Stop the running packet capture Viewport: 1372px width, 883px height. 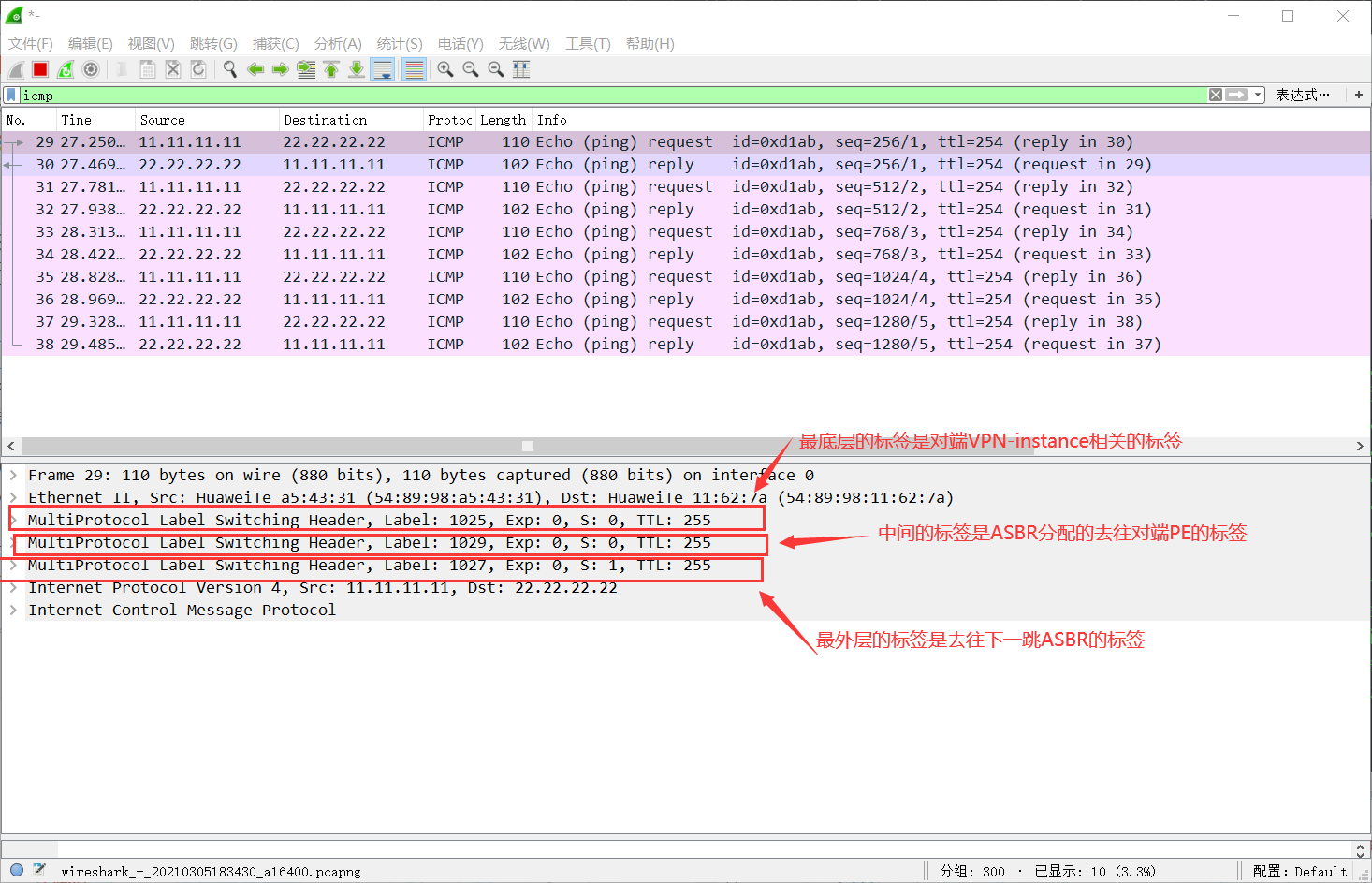click(40, 69)
